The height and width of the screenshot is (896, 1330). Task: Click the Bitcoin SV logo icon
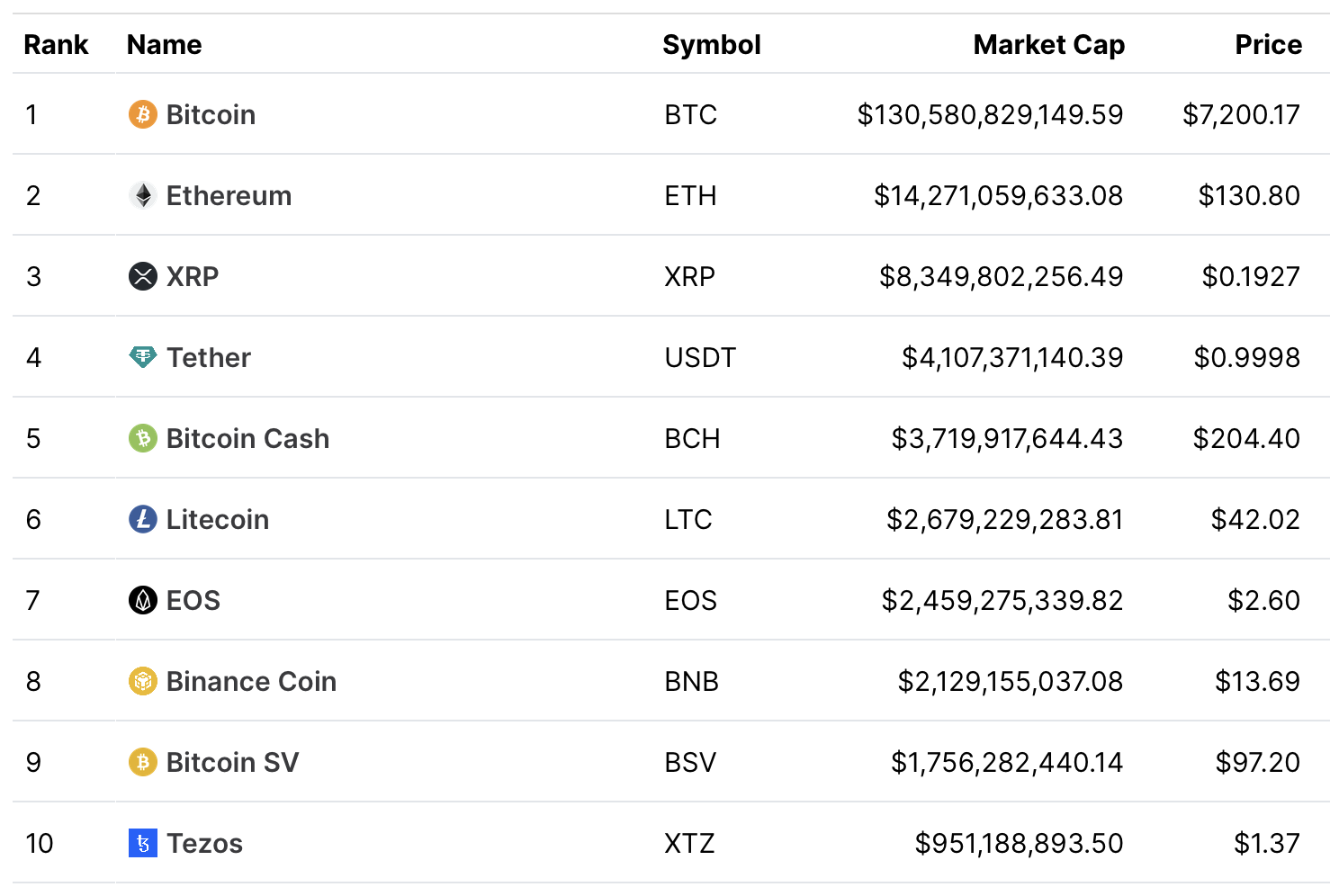[x=142, y=762]
